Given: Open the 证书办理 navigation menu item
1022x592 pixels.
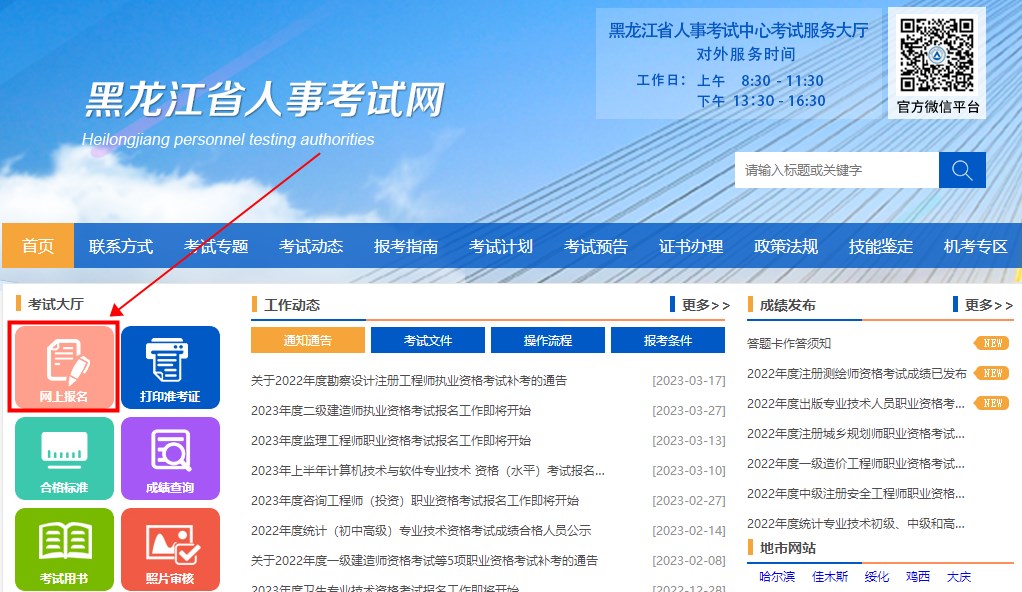Looking at the screenshot, I should [690, 245].
